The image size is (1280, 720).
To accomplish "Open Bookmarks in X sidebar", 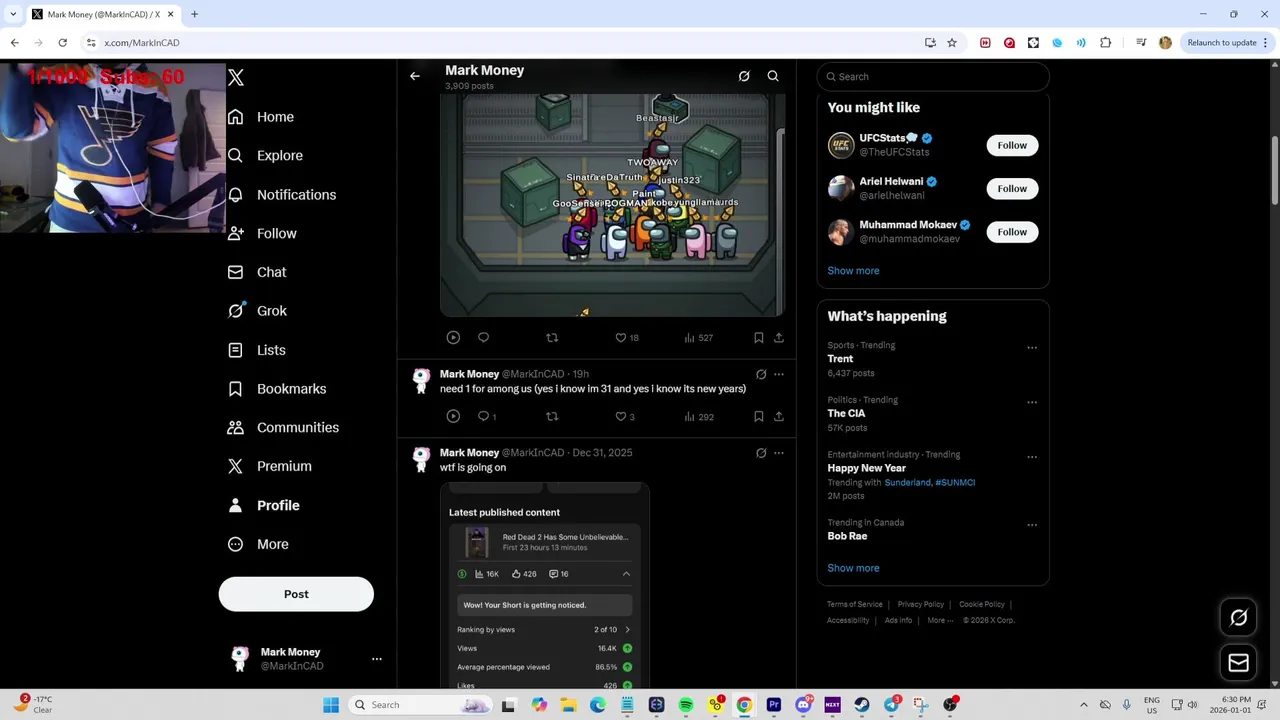I will 277,389.
